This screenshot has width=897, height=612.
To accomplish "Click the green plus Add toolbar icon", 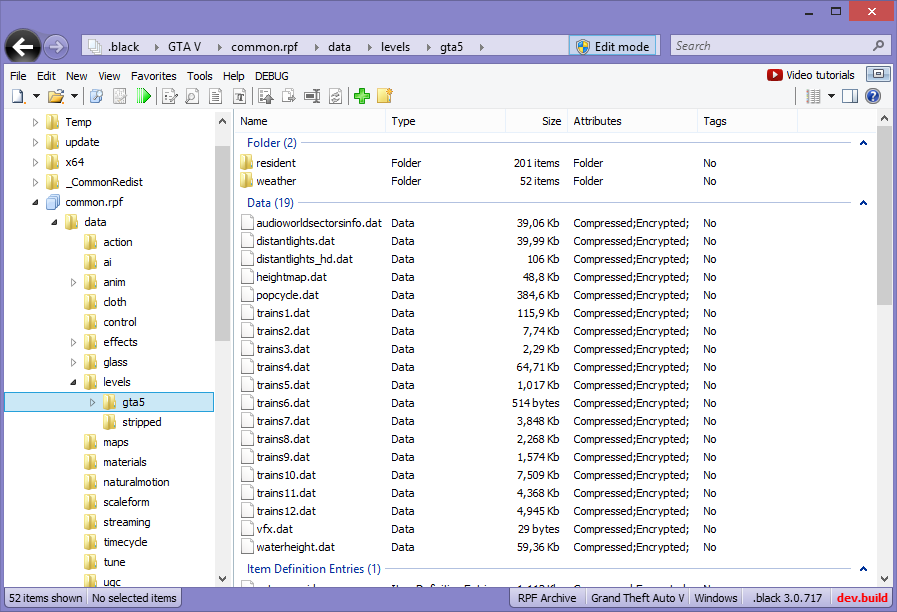I will point(362,96).
